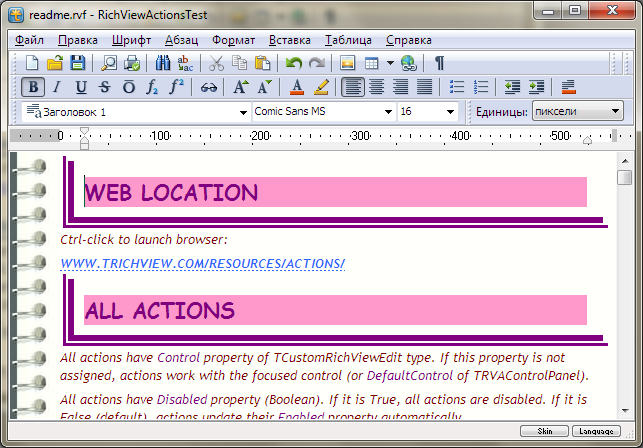
Task: Open the Print Preview tool
Action: click(108, 63)
